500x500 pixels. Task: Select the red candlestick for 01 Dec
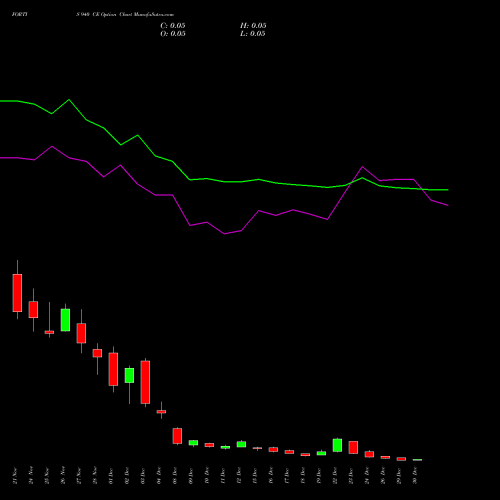pyautogui.click(x=113, y=369)
